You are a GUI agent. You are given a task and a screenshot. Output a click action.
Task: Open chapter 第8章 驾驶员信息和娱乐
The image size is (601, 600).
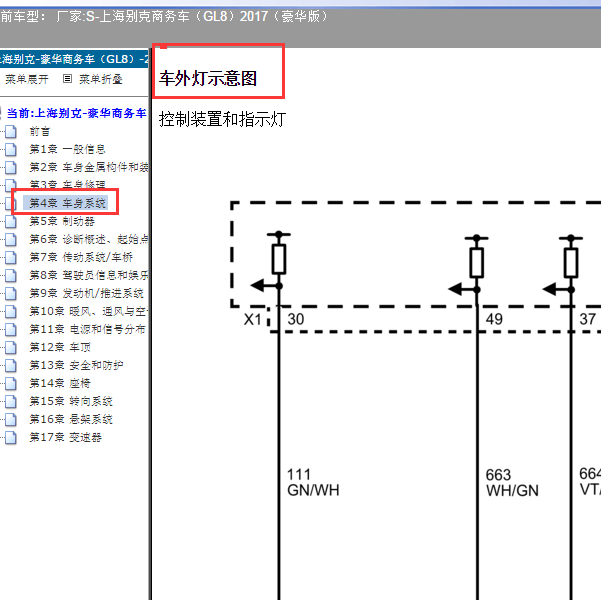89,275
